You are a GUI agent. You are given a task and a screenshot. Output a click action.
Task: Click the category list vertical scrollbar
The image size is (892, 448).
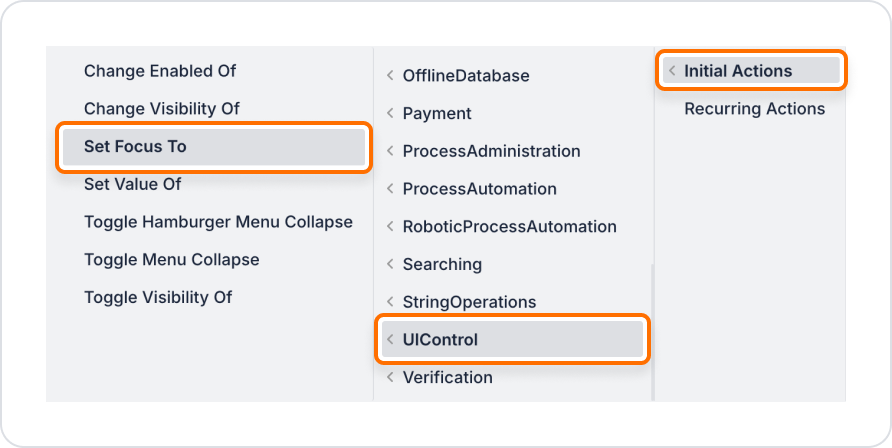(x=653, y=331)
